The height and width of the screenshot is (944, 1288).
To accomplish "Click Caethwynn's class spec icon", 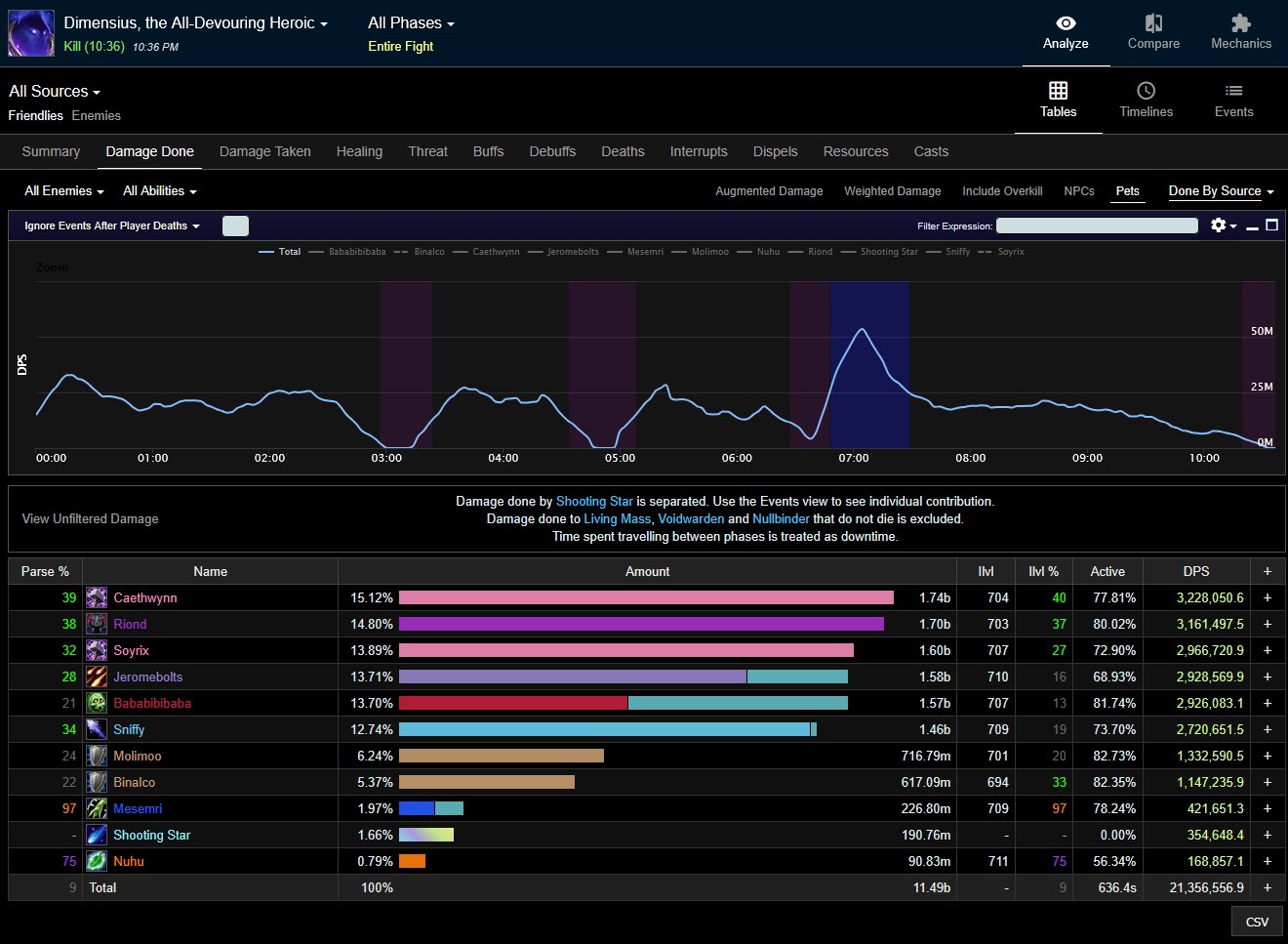I will click(97, 597).
